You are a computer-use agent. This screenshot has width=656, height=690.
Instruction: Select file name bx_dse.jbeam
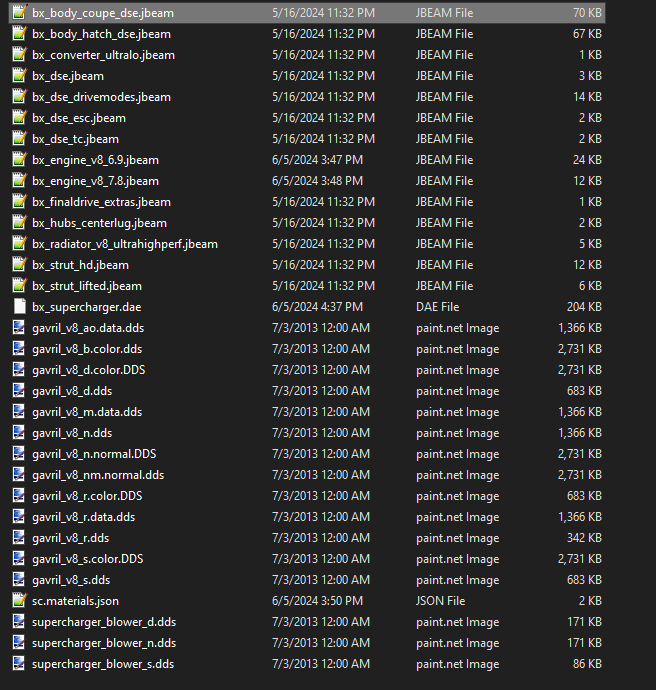(x=68, y=76)
